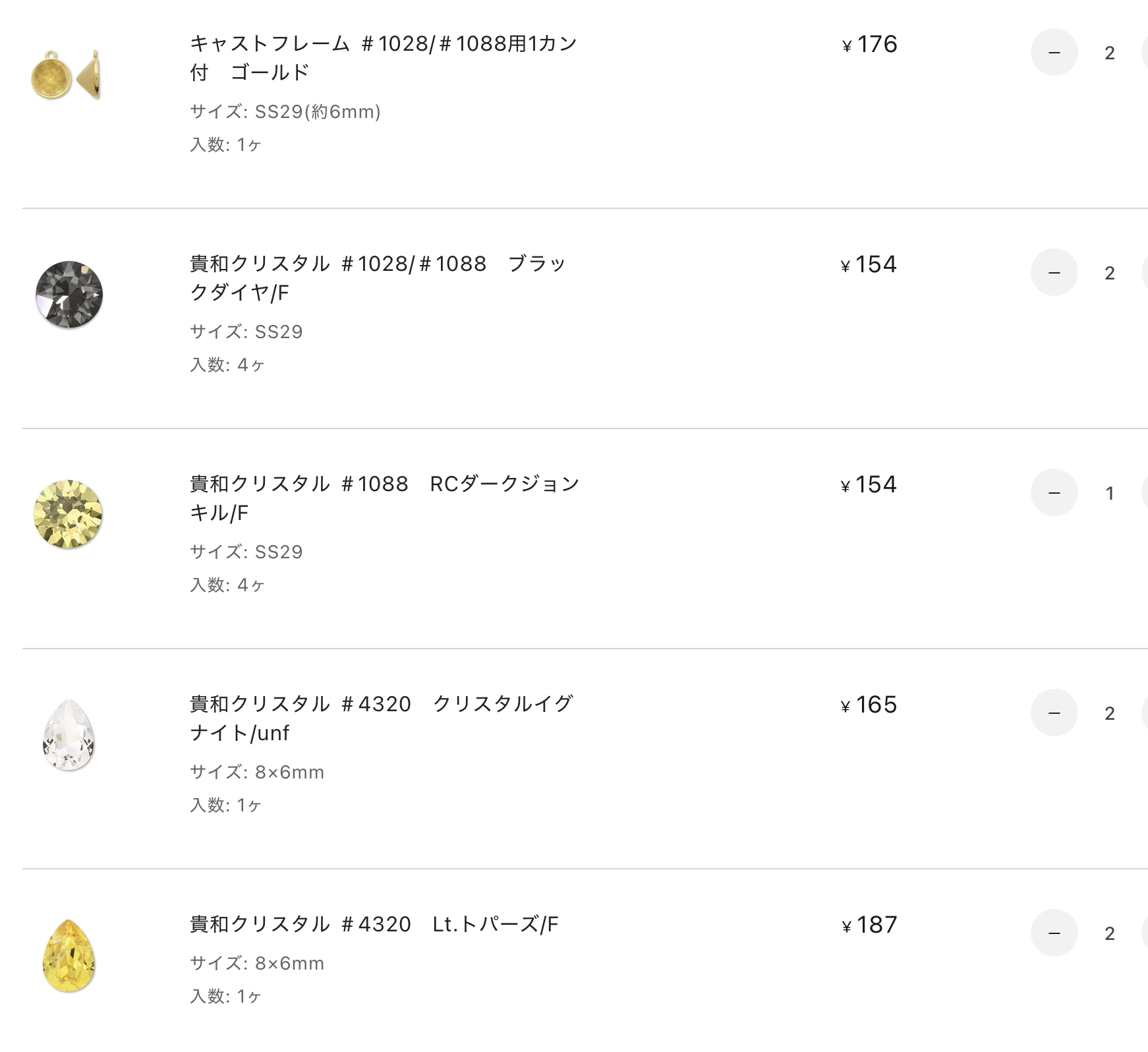
Task: Open 貴和クリスタル #1088 RCダークジョンキル/F link
Action: click(384, 498)
